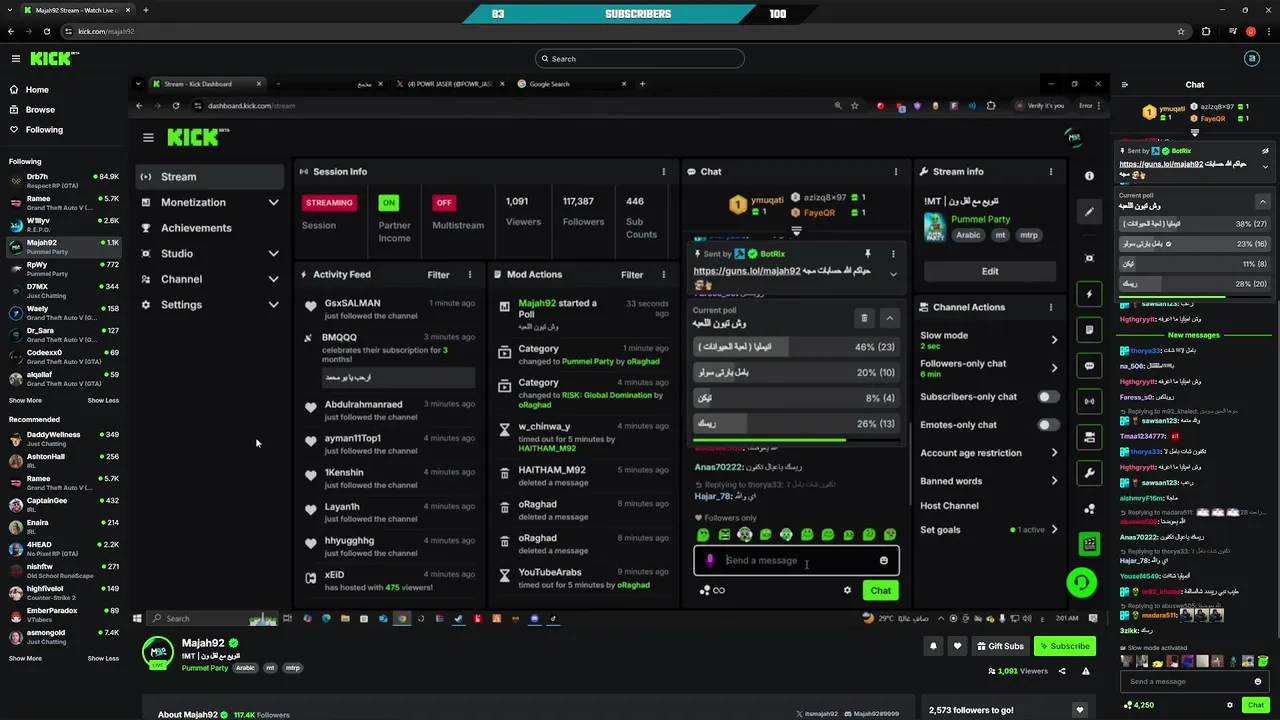Click the green Subscribe button
This screenshot has height=720, width=1280.
[1064, 646]
